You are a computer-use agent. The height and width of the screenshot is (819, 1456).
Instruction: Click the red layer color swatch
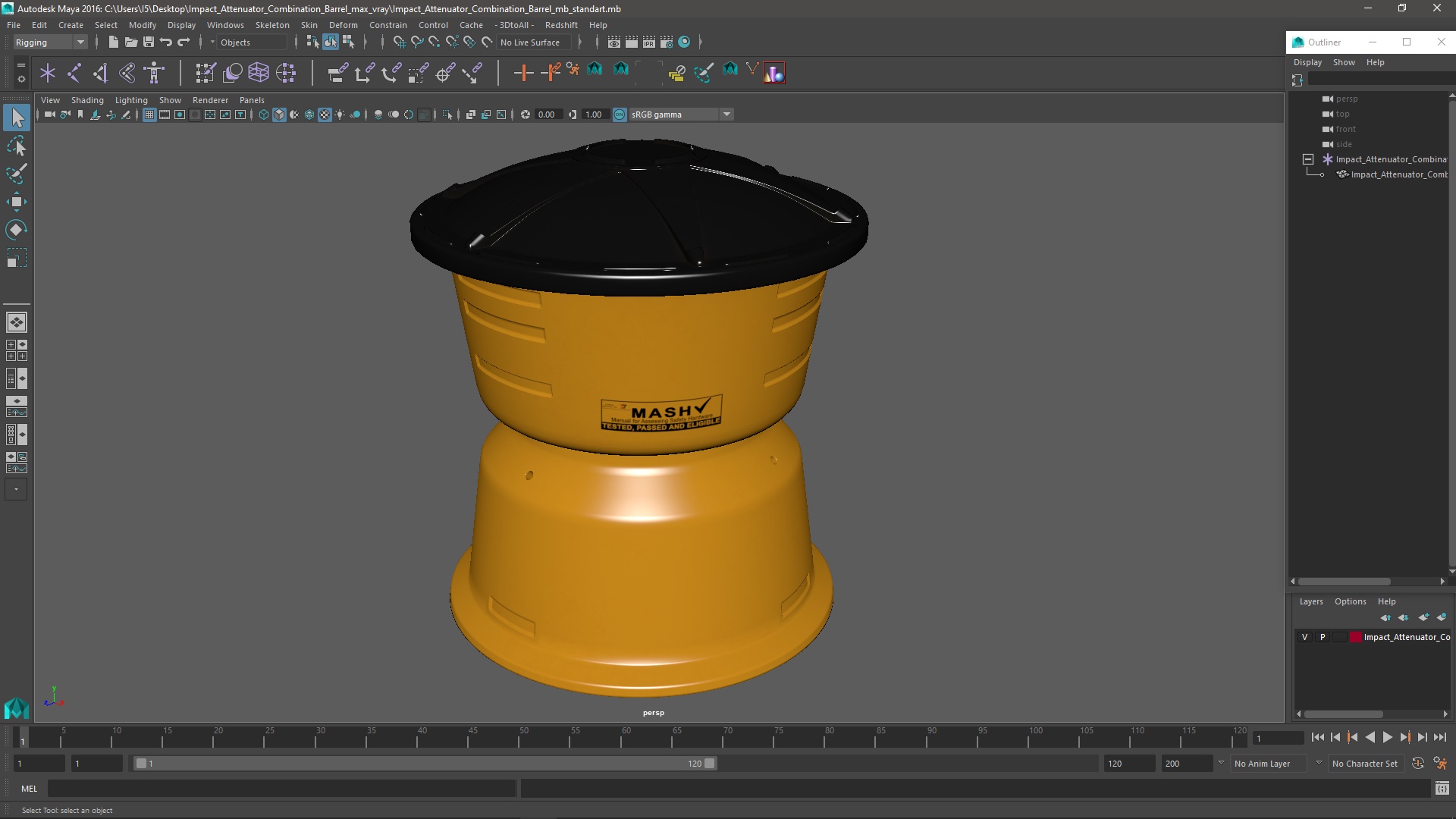[x=1355, y=637]
